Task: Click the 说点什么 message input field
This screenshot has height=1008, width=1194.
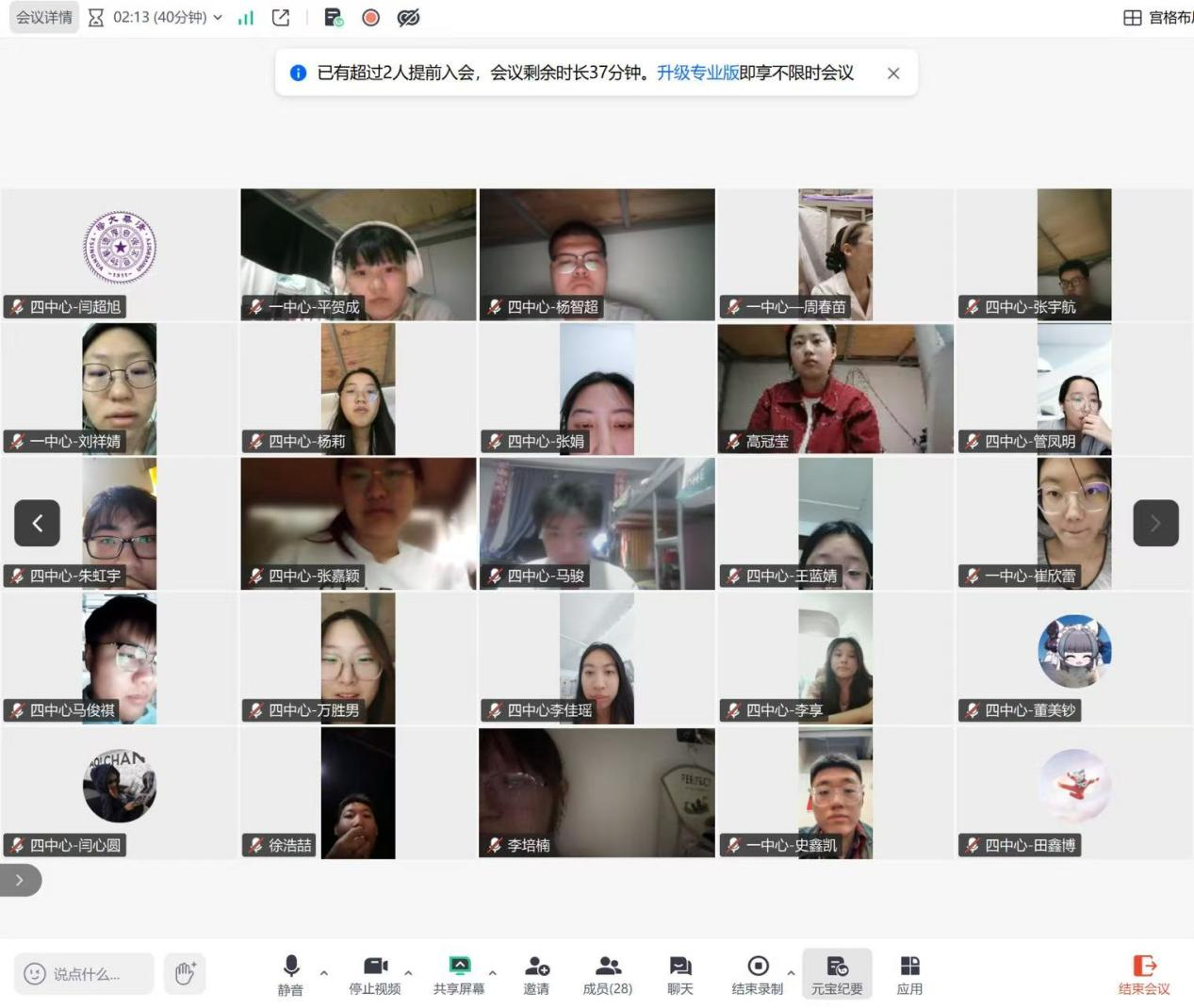Action: [x=84, y=973]
